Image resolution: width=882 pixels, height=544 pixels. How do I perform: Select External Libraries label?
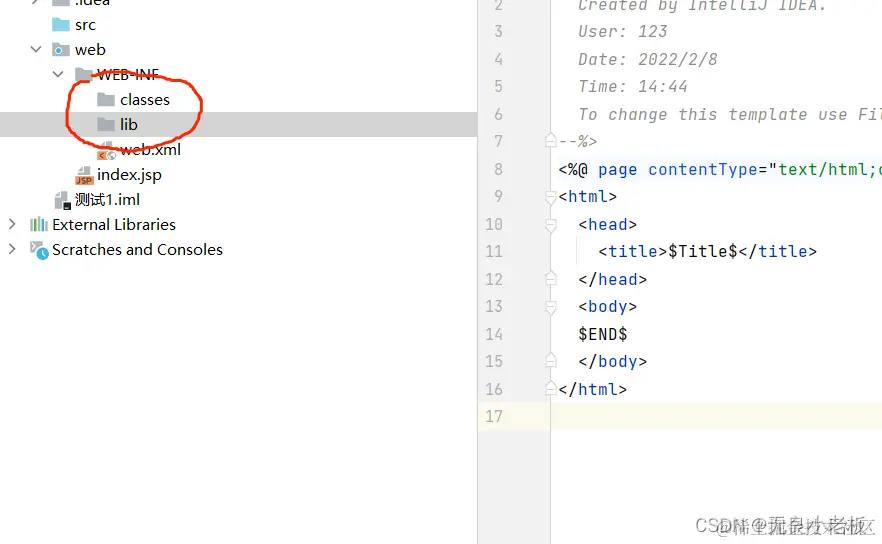coord(114,224)
